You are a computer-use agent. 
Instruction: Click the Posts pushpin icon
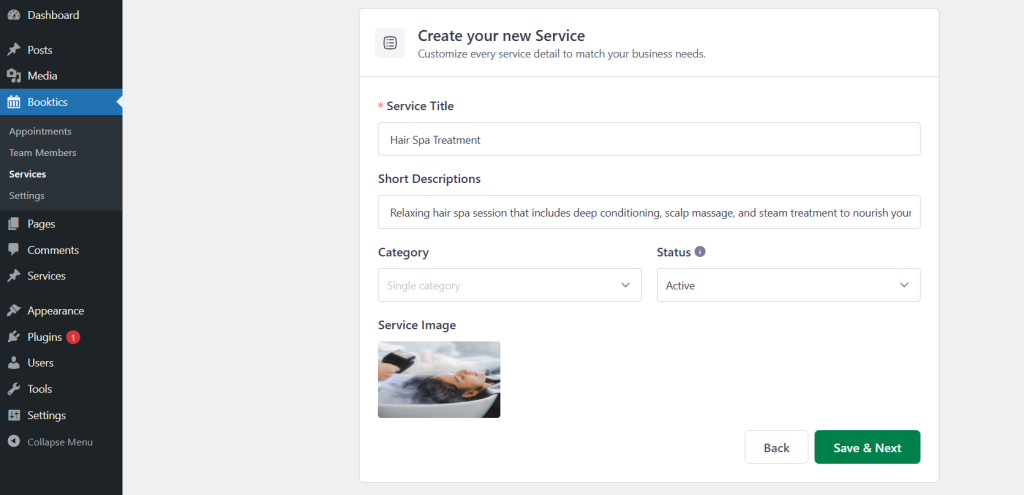click(14, 50)
